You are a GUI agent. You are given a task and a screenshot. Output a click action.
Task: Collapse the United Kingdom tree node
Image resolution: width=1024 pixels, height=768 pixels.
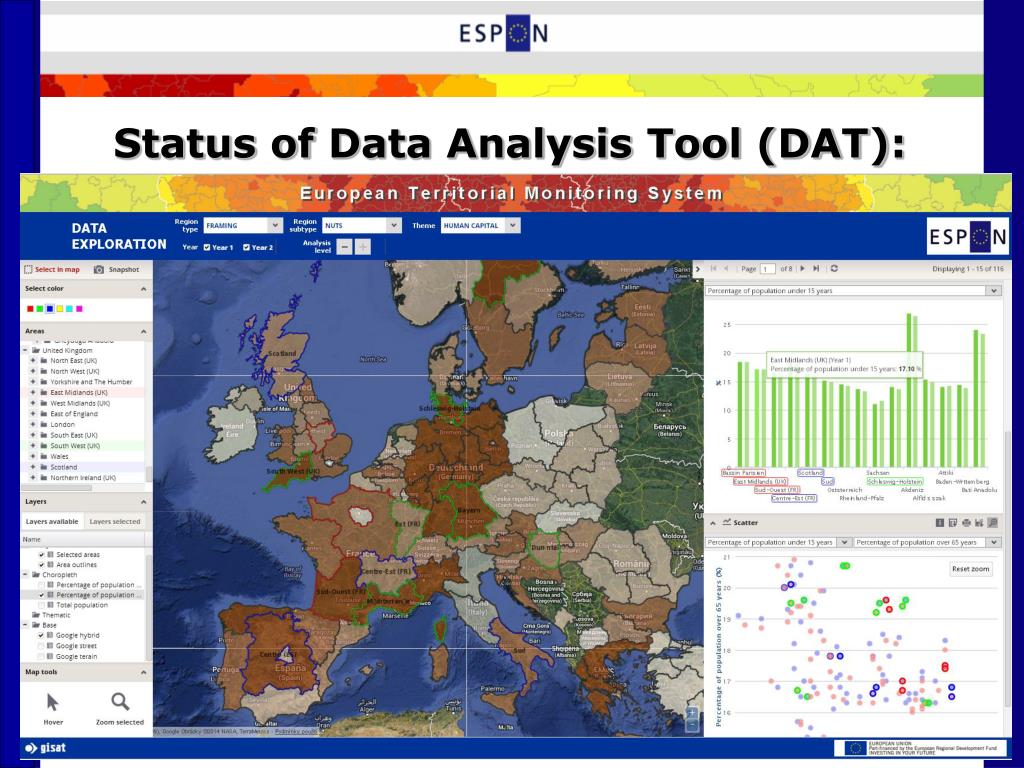coord(25,351)
